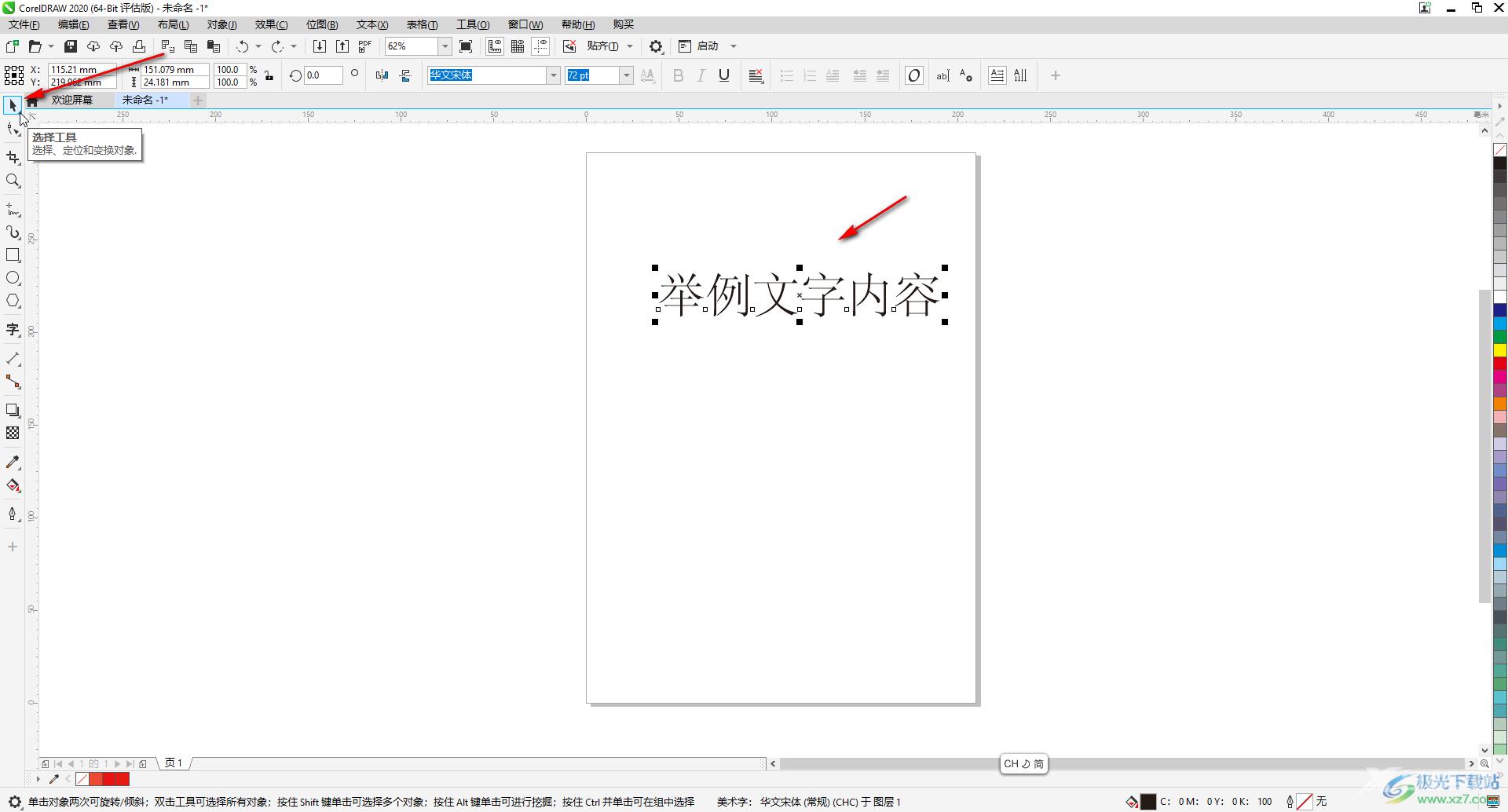The image size is (1508, 812).
Task: Click the quick customize plus on property bar
Action: [x=1056, y=75]
